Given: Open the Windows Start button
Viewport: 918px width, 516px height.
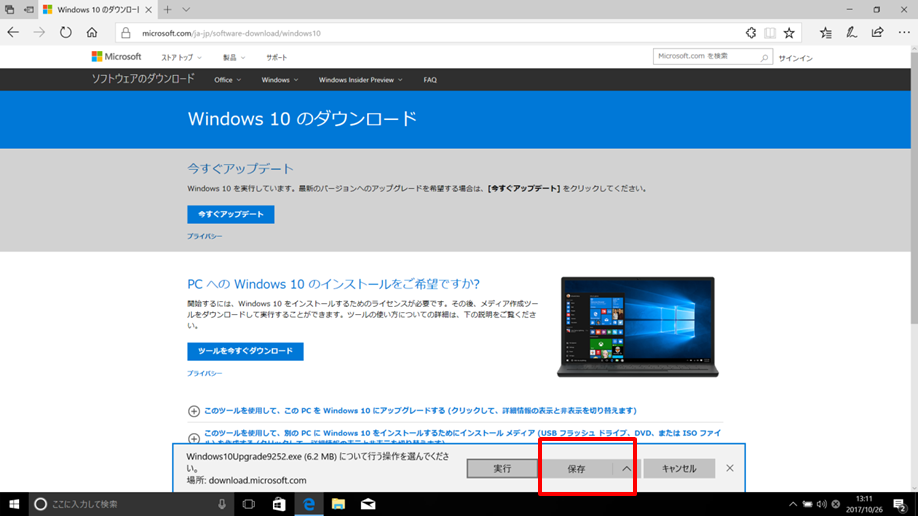Looking at the screenshot, I should 14,504.
